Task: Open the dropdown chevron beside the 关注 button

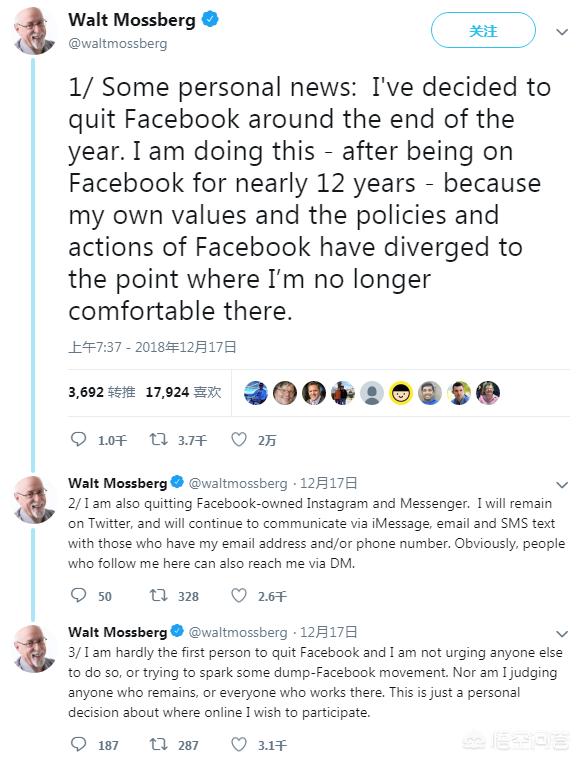Action: [x=562, y=32]
